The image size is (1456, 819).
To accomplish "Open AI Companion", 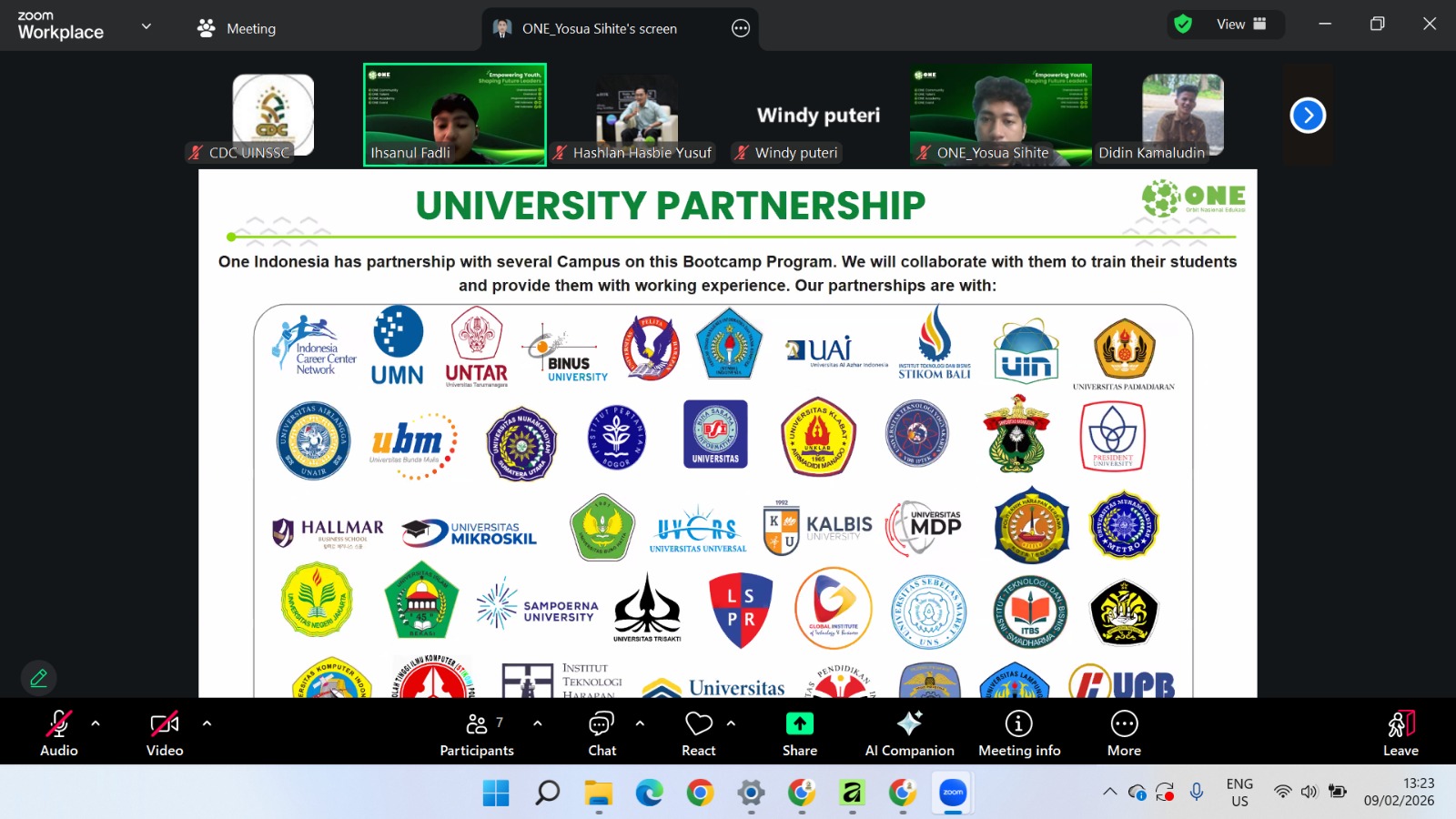I will (x=909, y=733).
